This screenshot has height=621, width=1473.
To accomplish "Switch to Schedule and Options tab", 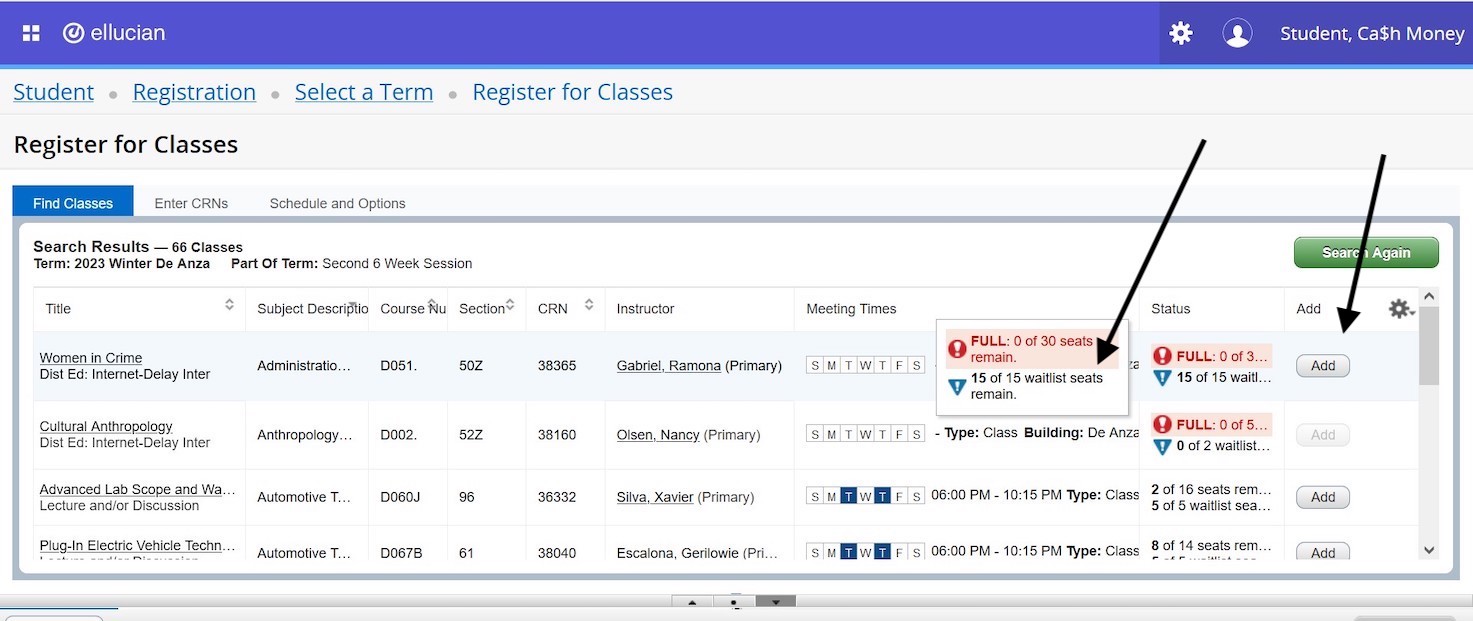I will (337, 203).
